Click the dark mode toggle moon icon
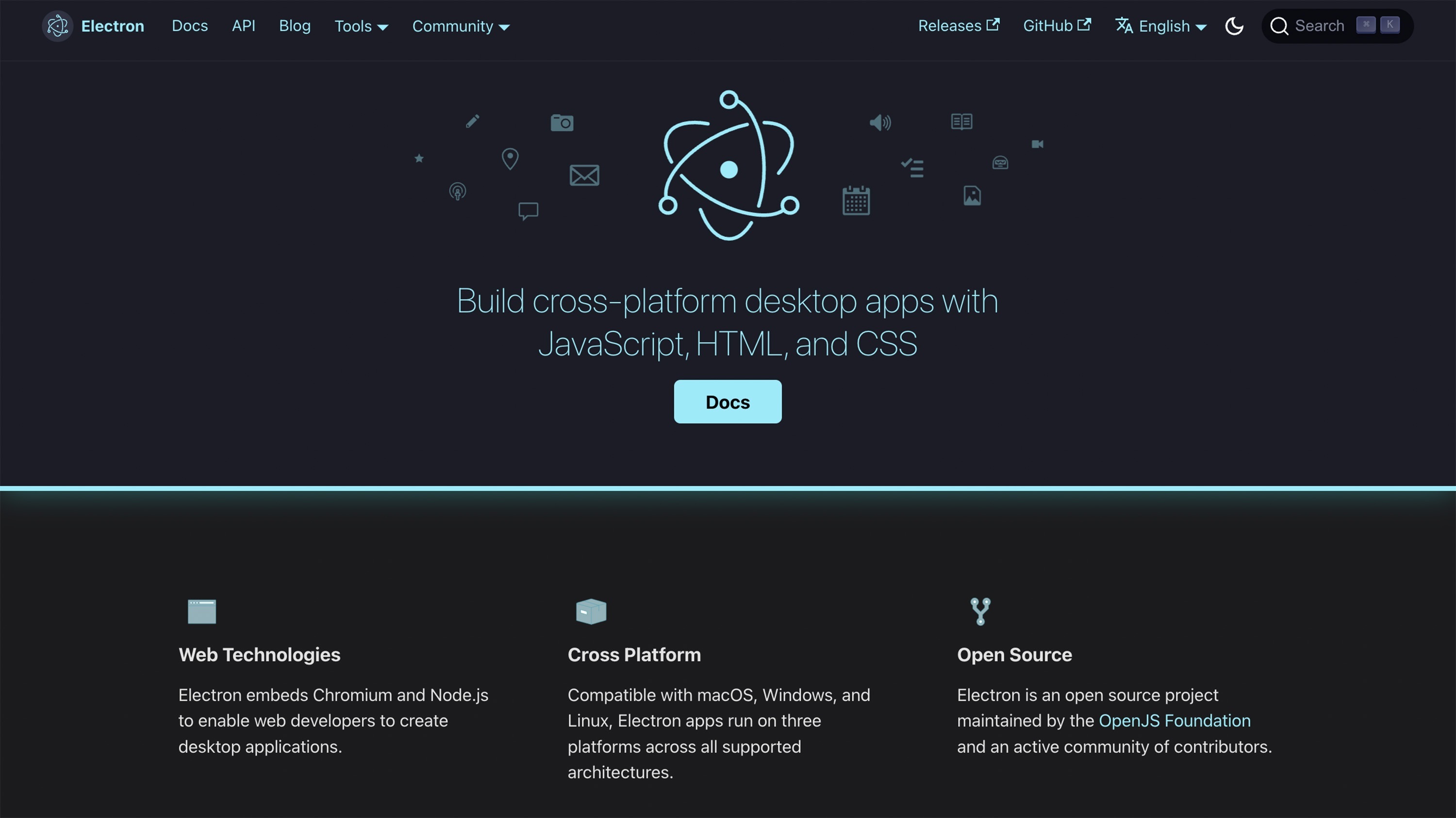 pos(1235,26)
